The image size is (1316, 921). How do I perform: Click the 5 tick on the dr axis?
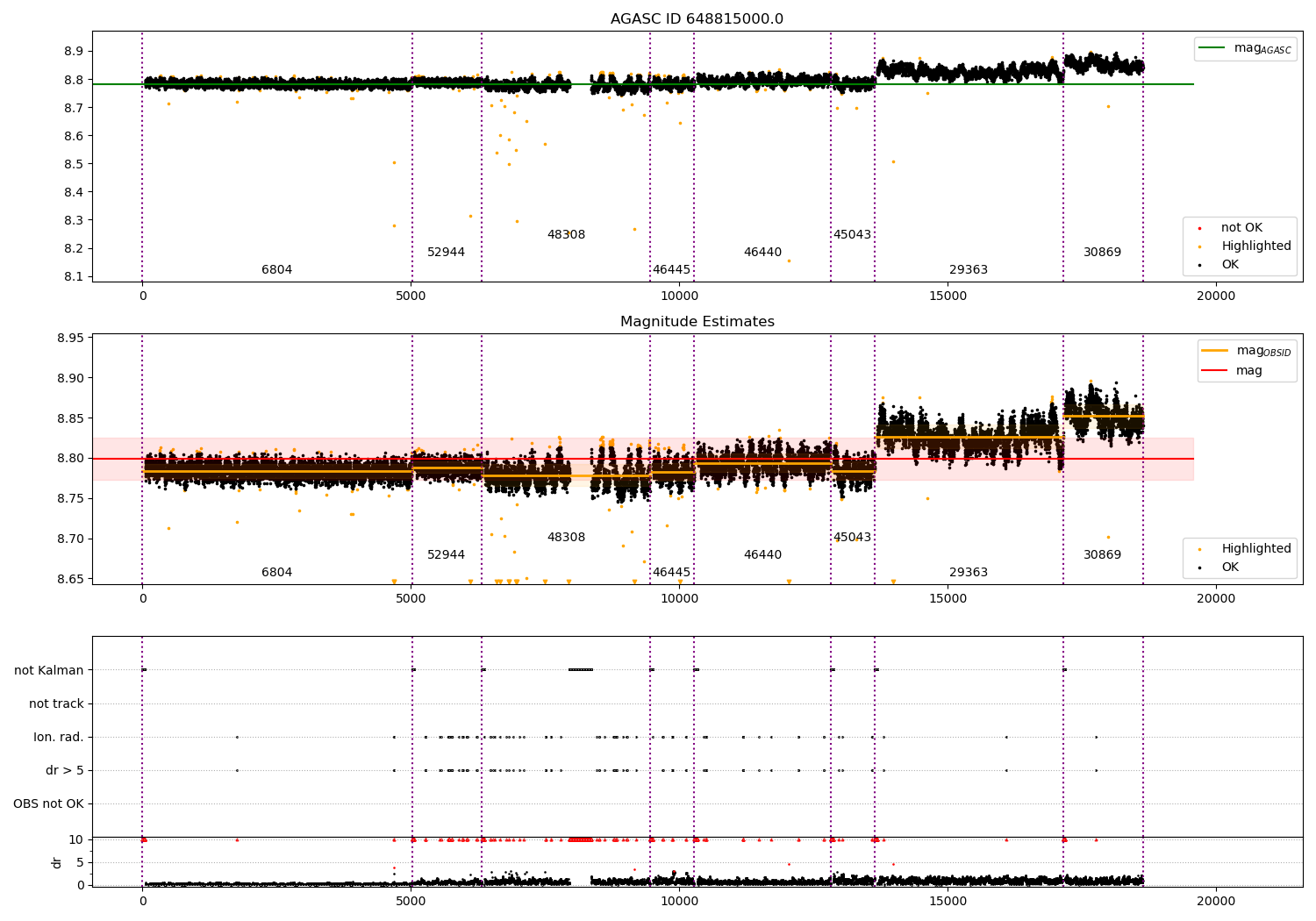[80, 862]
